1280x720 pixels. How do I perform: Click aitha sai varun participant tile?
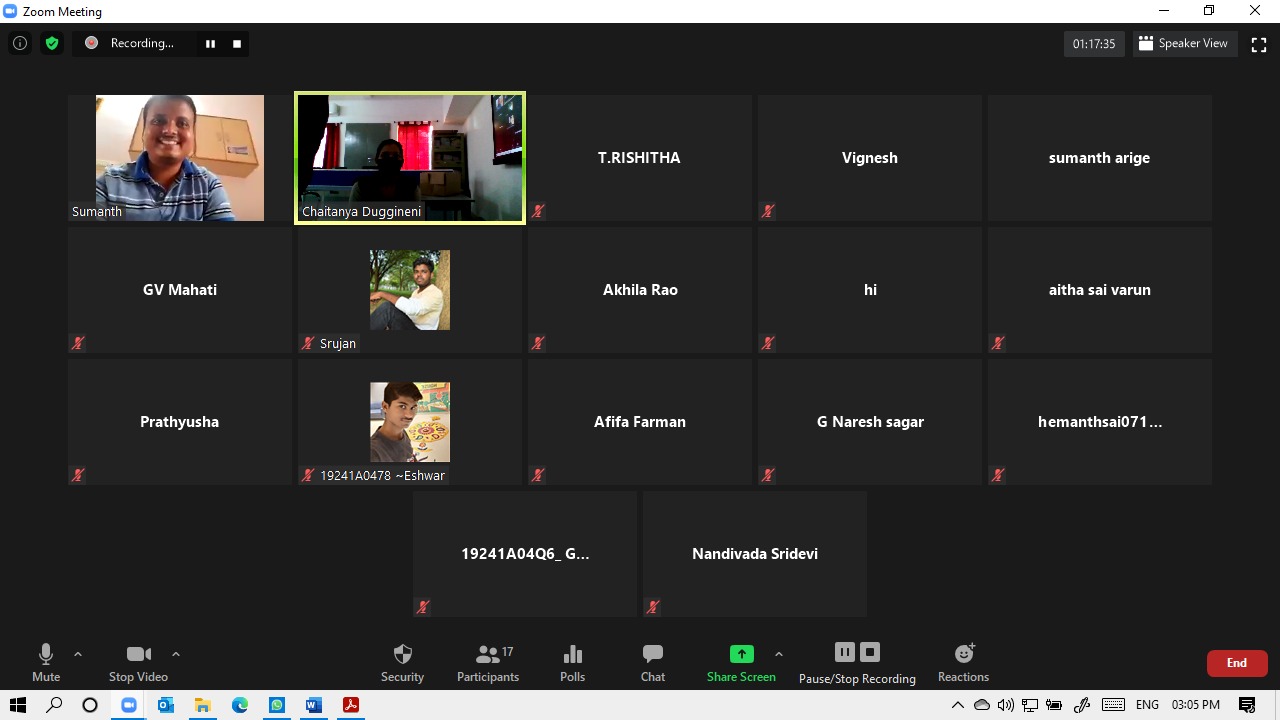pyautogui.click(x=1100, y=290)
